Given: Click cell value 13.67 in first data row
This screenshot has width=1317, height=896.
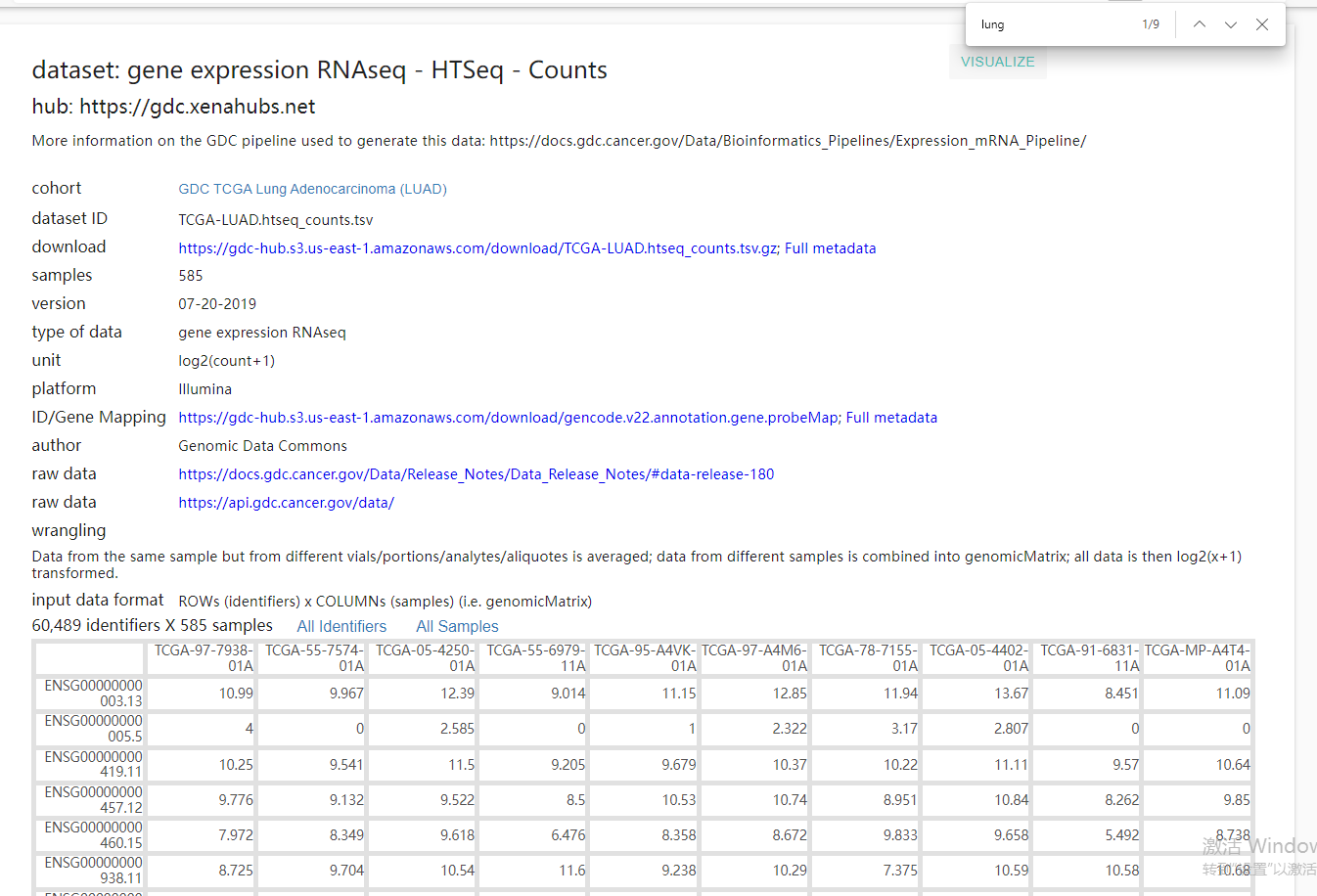Looking at the screenshot, I should pos(1011,694).
